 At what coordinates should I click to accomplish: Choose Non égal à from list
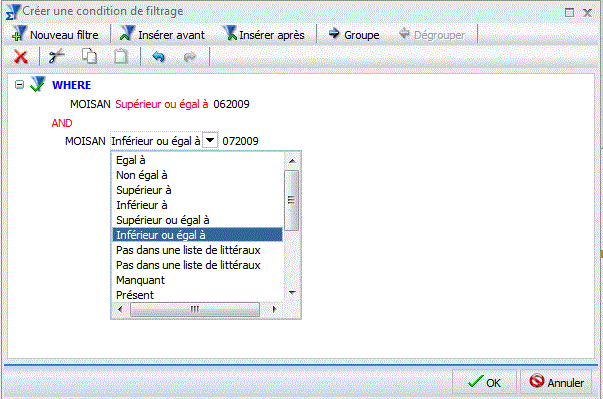[198, 175]
